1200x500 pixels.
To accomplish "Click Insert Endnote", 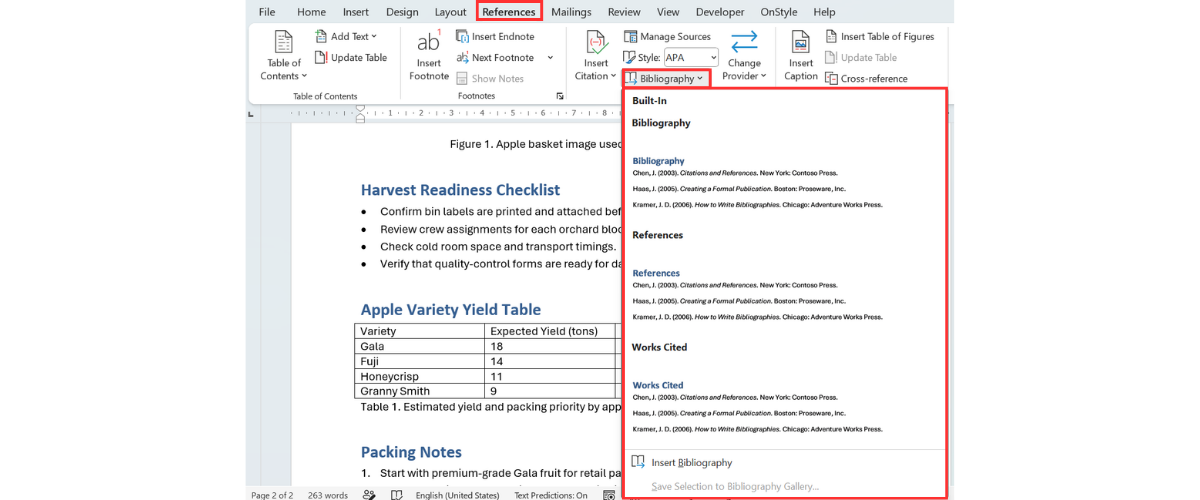I will tap(495, 36).
